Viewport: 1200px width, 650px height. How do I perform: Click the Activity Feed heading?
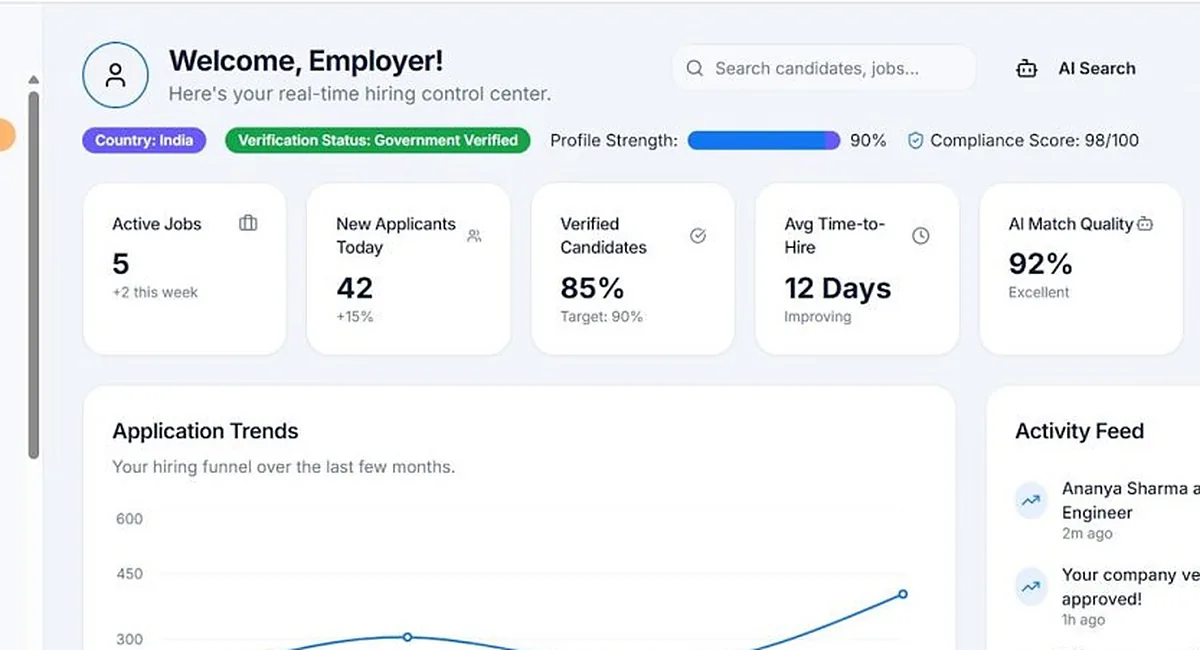[1079, 431]
